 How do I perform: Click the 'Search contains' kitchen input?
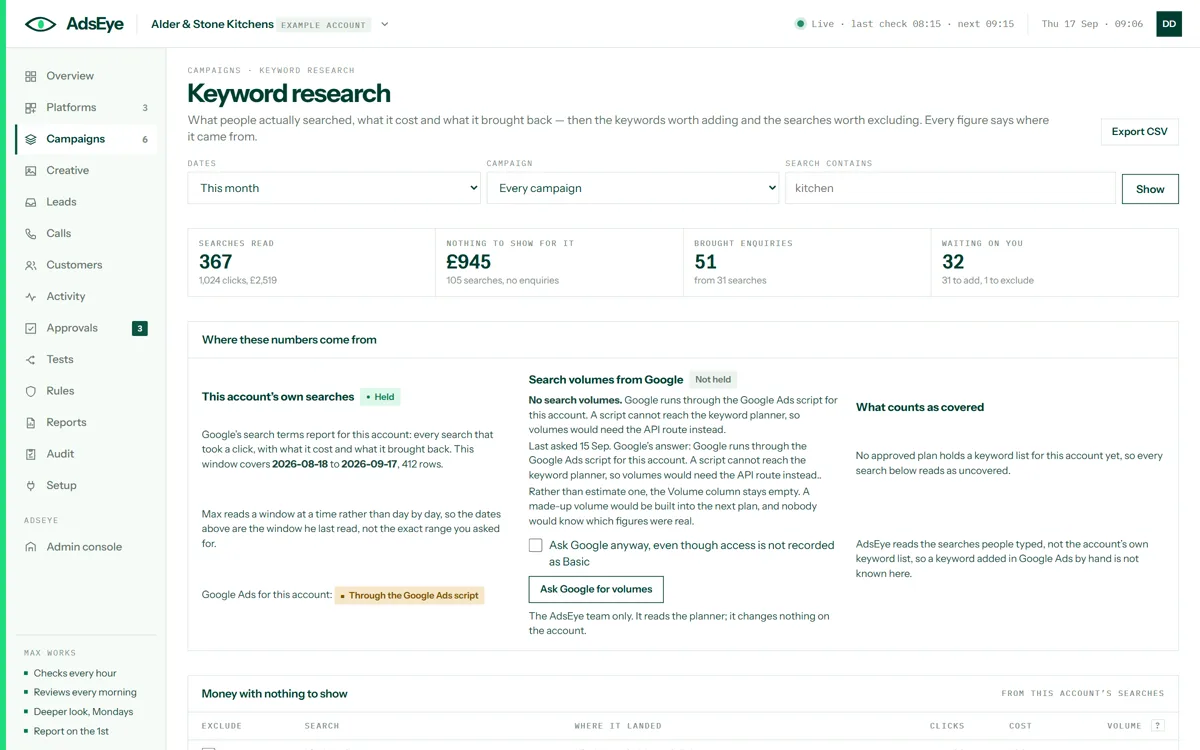950,188
